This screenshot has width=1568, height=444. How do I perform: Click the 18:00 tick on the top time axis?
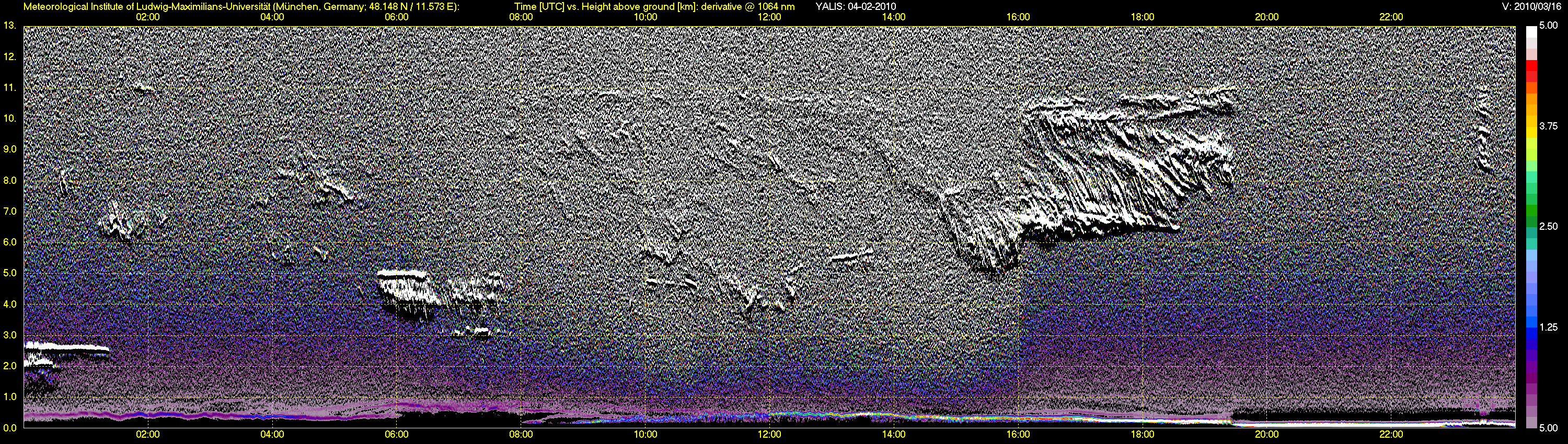1143,17
